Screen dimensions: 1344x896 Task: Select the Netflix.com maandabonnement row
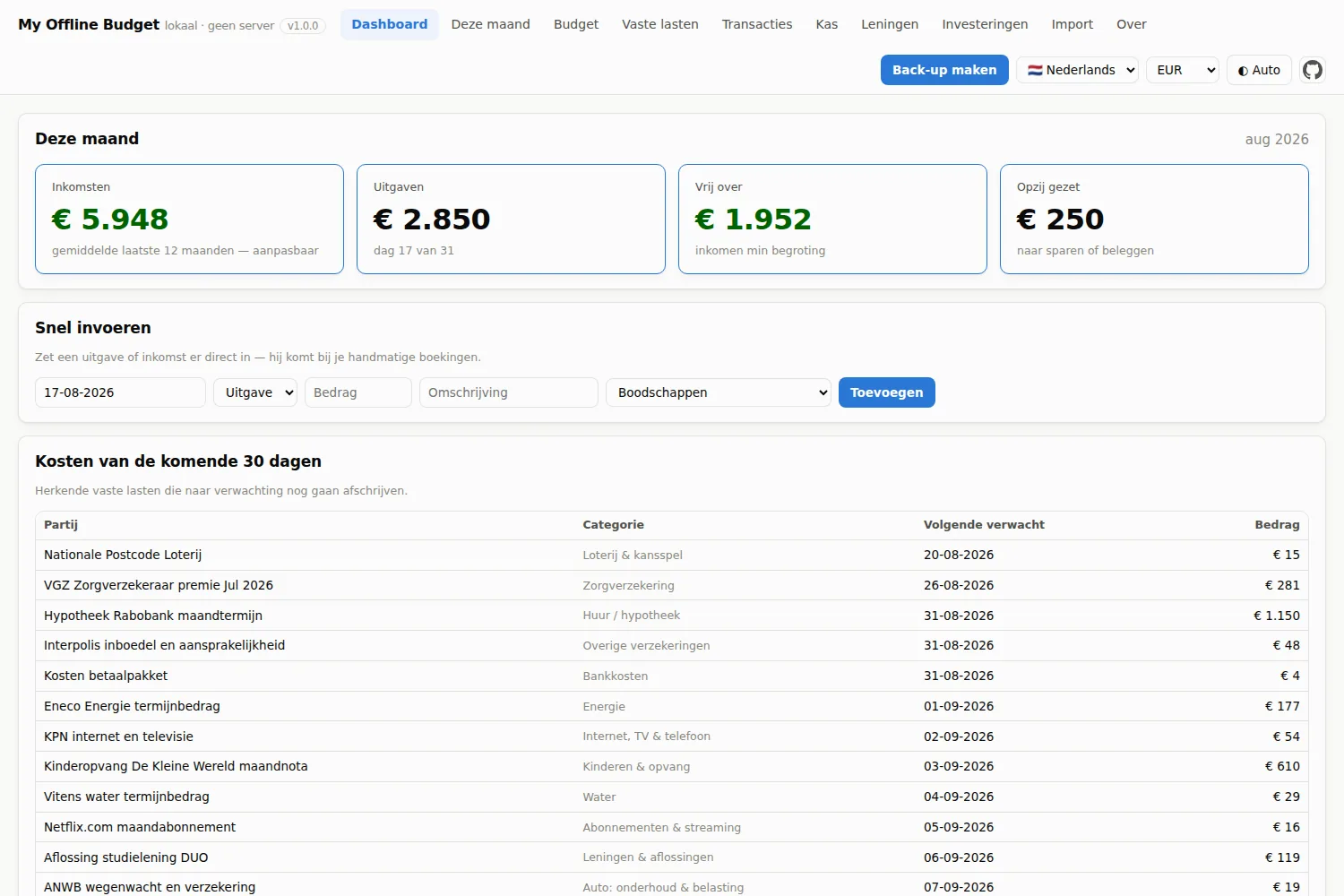click(672, 827)
